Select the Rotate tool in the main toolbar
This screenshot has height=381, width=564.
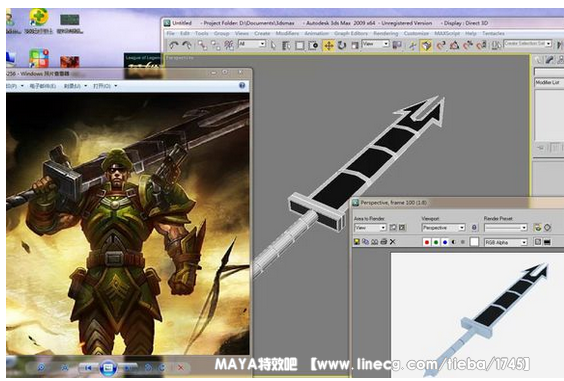click(341, 46)
